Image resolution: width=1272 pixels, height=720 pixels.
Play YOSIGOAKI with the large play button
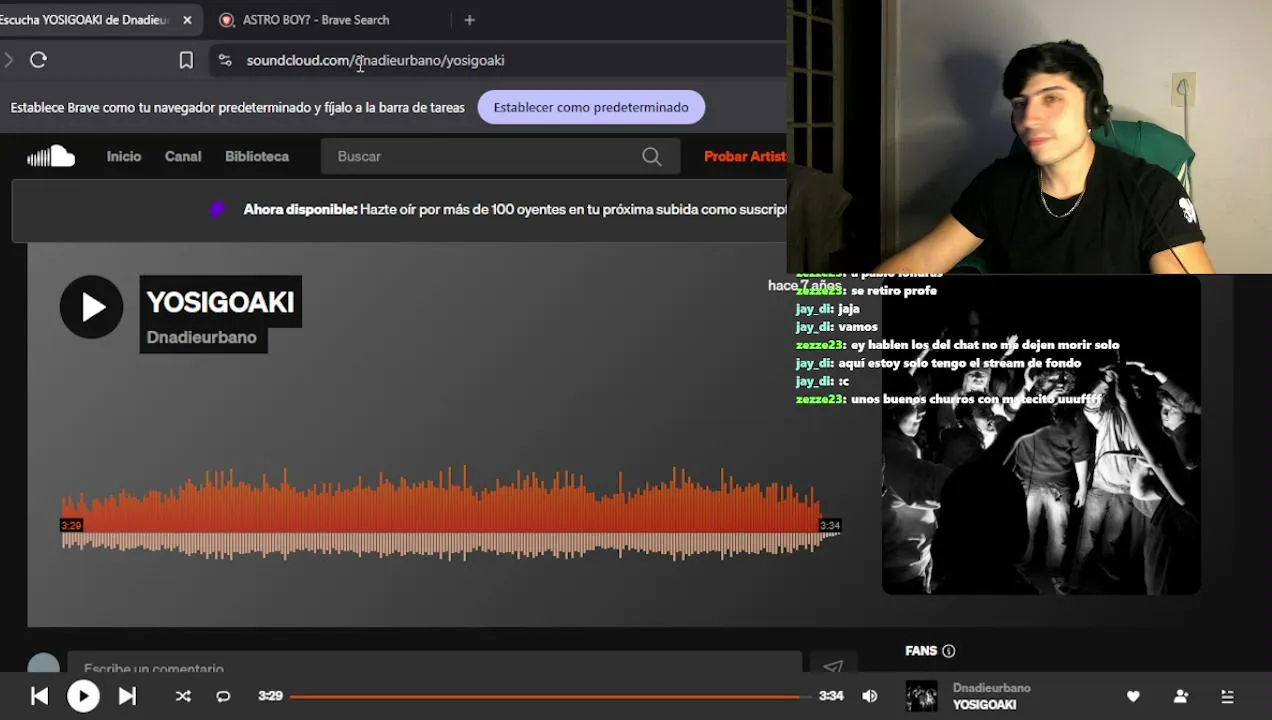coord(91,307)
